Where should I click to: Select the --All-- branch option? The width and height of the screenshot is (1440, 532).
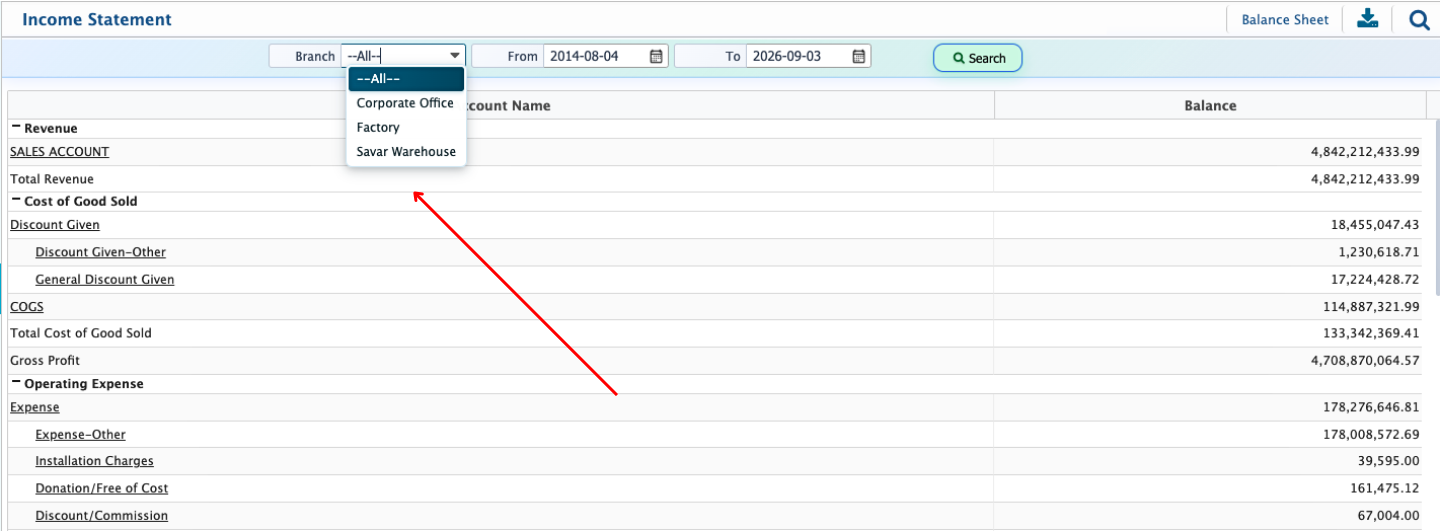pyautogui.click(x=406, y=79)
